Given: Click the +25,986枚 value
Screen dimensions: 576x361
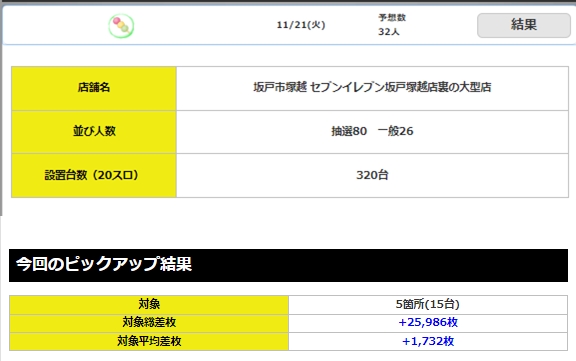Looking at the screenshot, I should click(x=428, y=322).
